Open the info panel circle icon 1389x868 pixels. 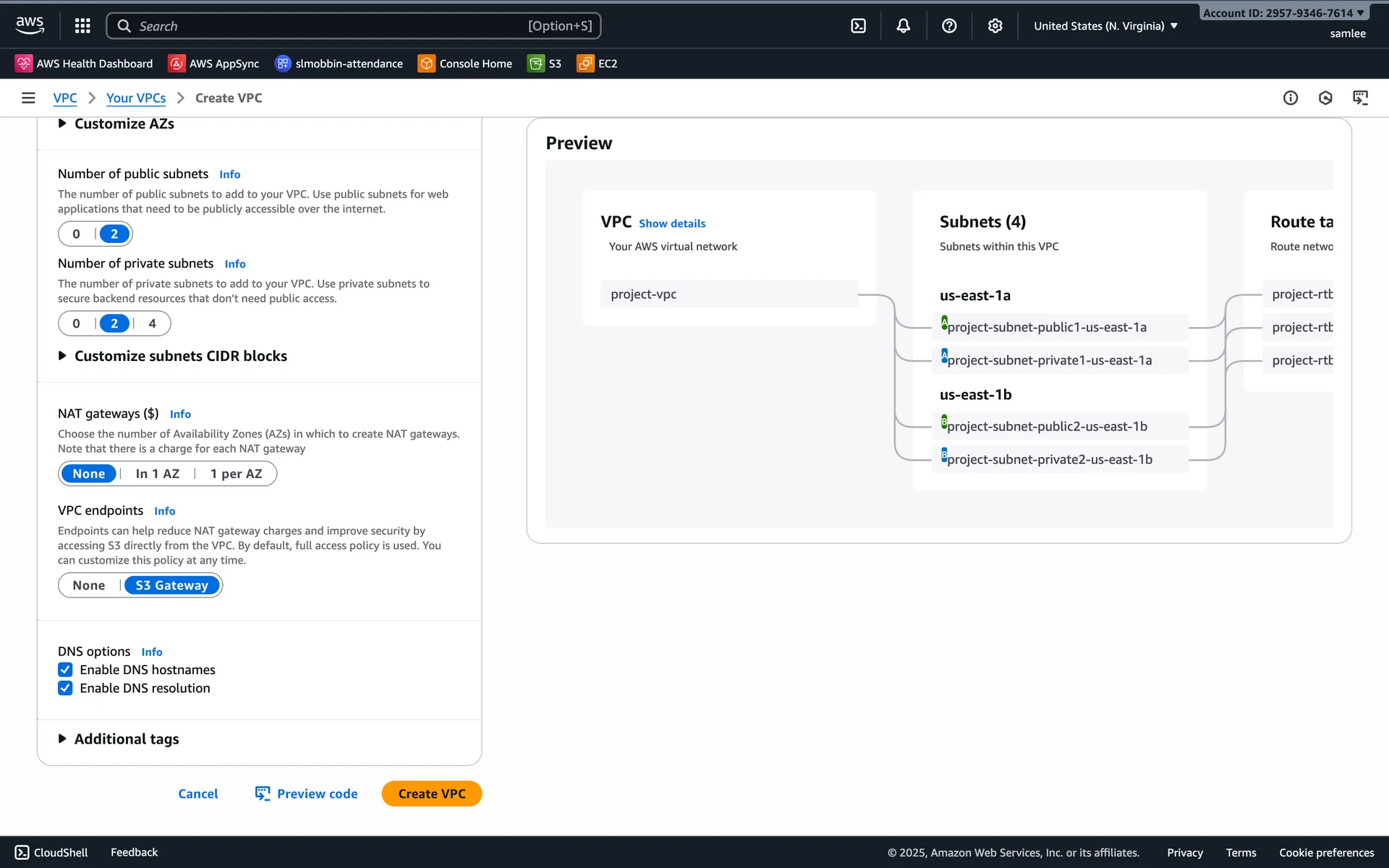point(1290,98)
